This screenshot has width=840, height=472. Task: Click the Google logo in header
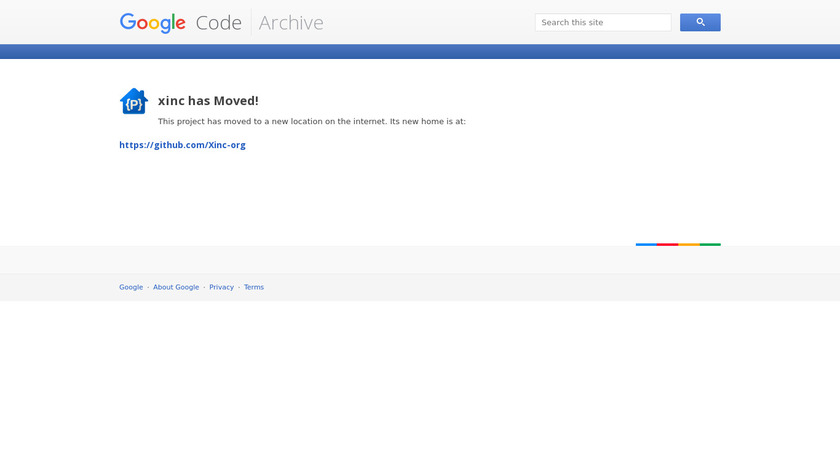[153, 23]
